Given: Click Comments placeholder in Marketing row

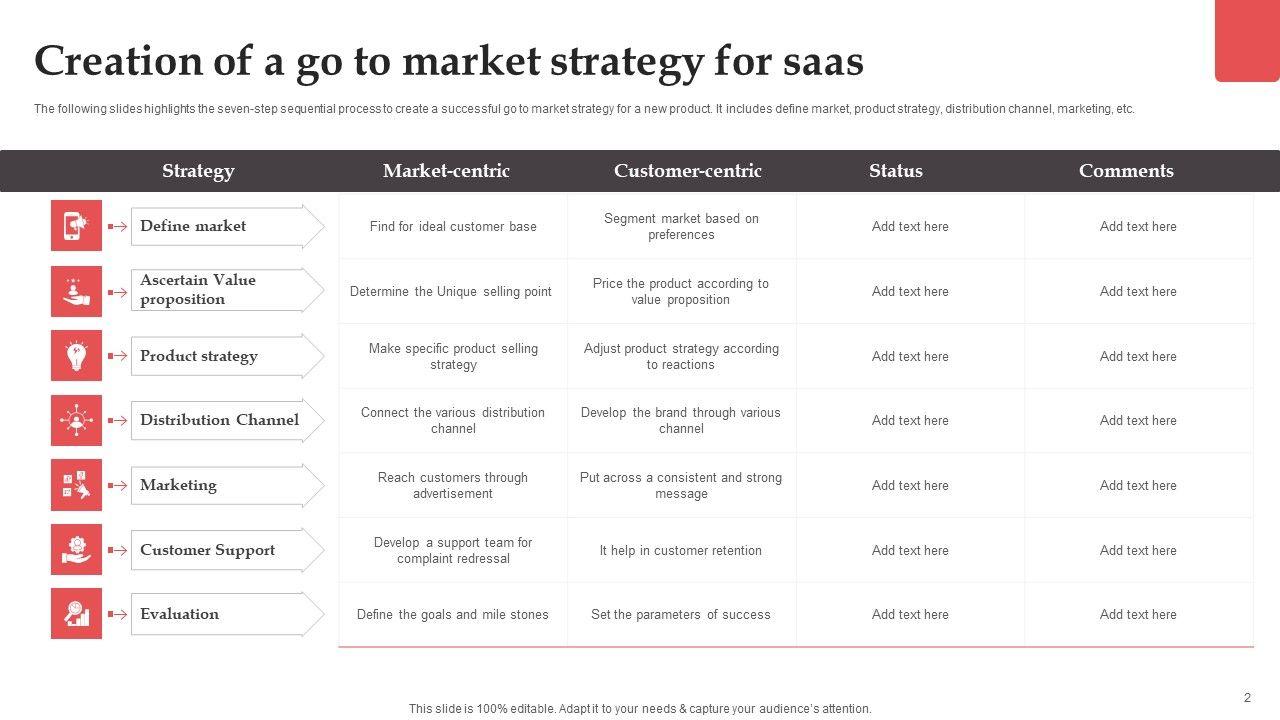Looking at the screenshot, I should [1138, 486].
